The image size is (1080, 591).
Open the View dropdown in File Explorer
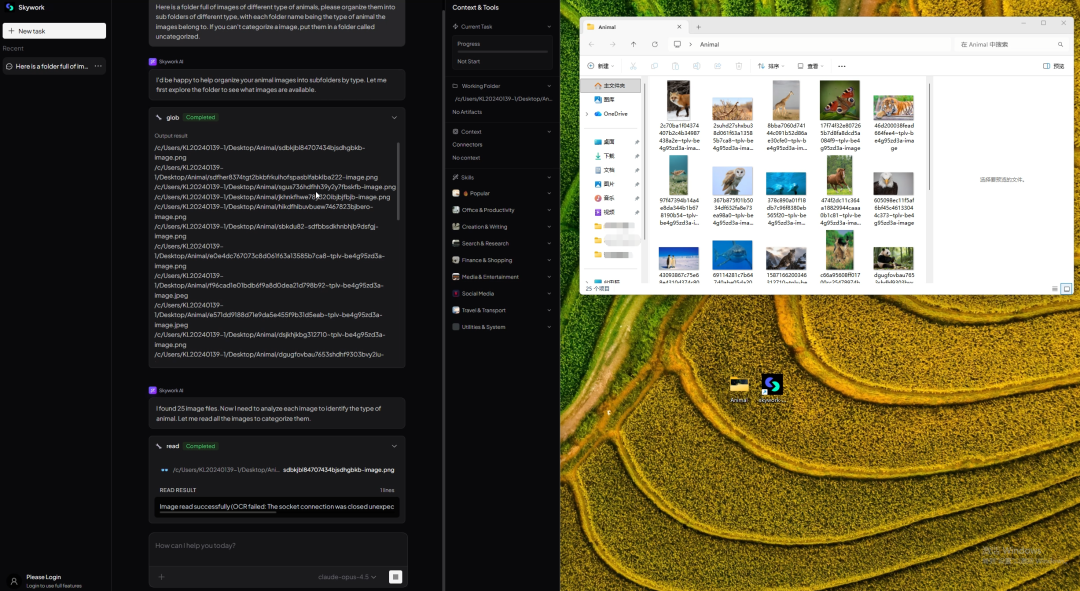tap(811, 66)
